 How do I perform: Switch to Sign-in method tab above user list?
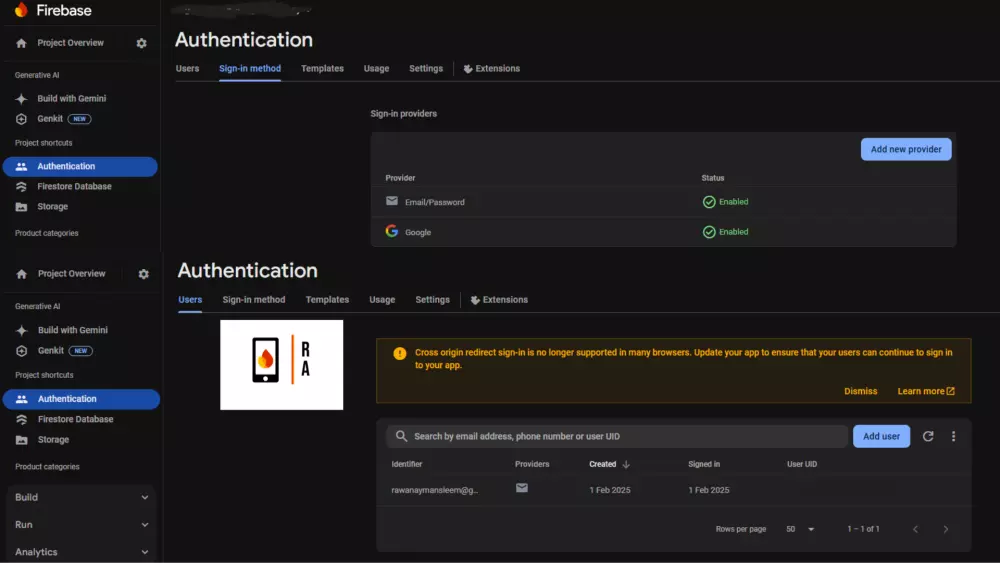(x=254, y=300)
